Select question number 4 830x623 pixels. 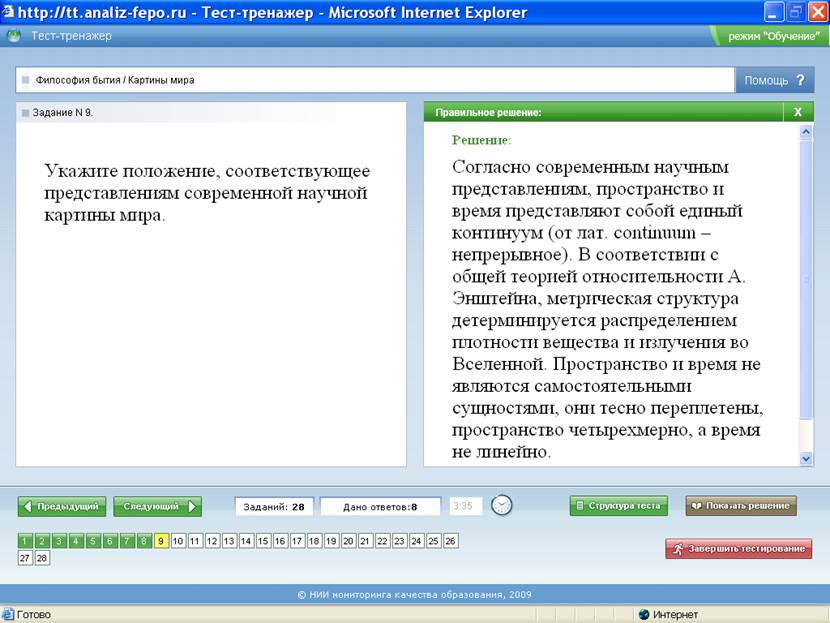76,541
